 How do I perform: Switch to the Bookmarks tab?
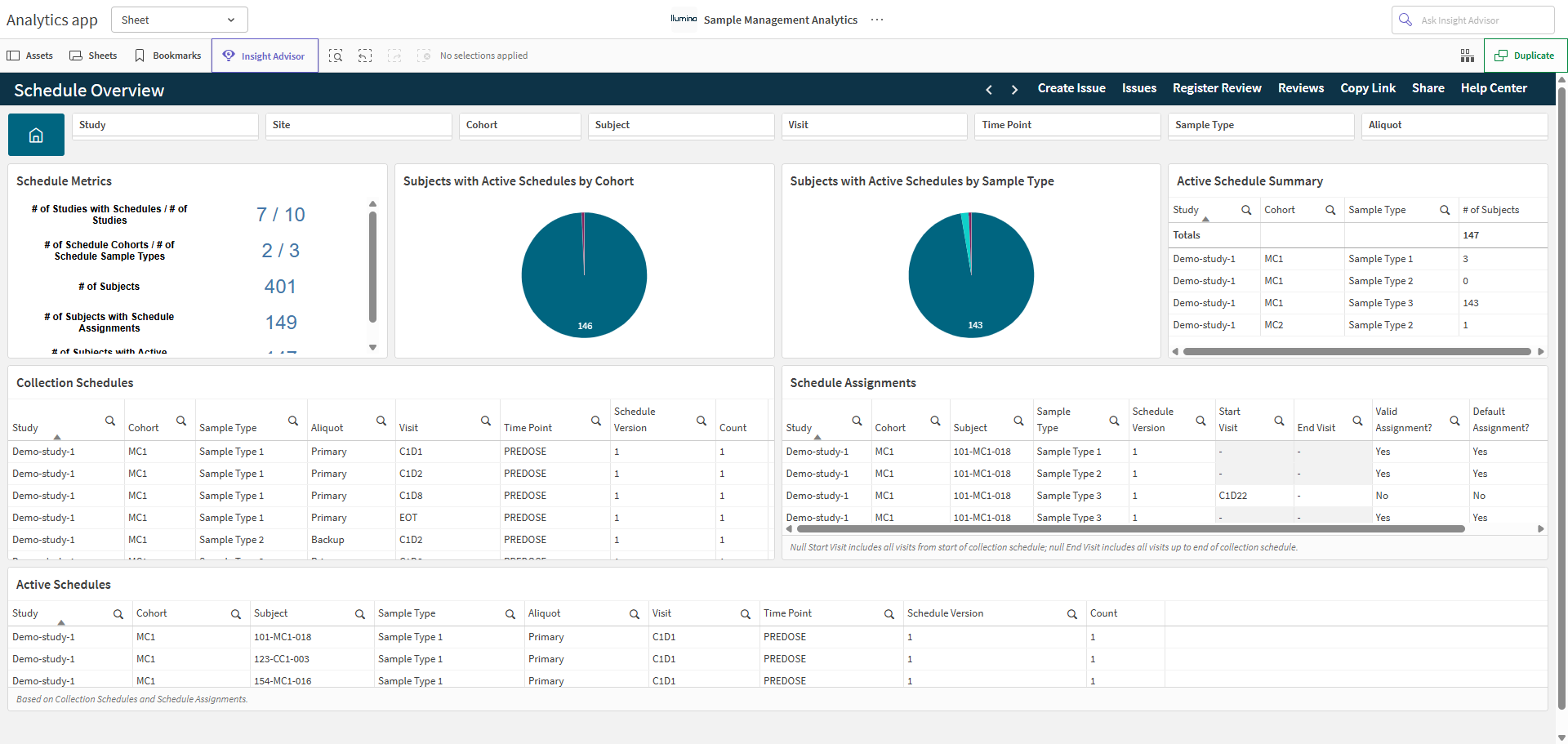pyautogui.click(x=167, y=56)
